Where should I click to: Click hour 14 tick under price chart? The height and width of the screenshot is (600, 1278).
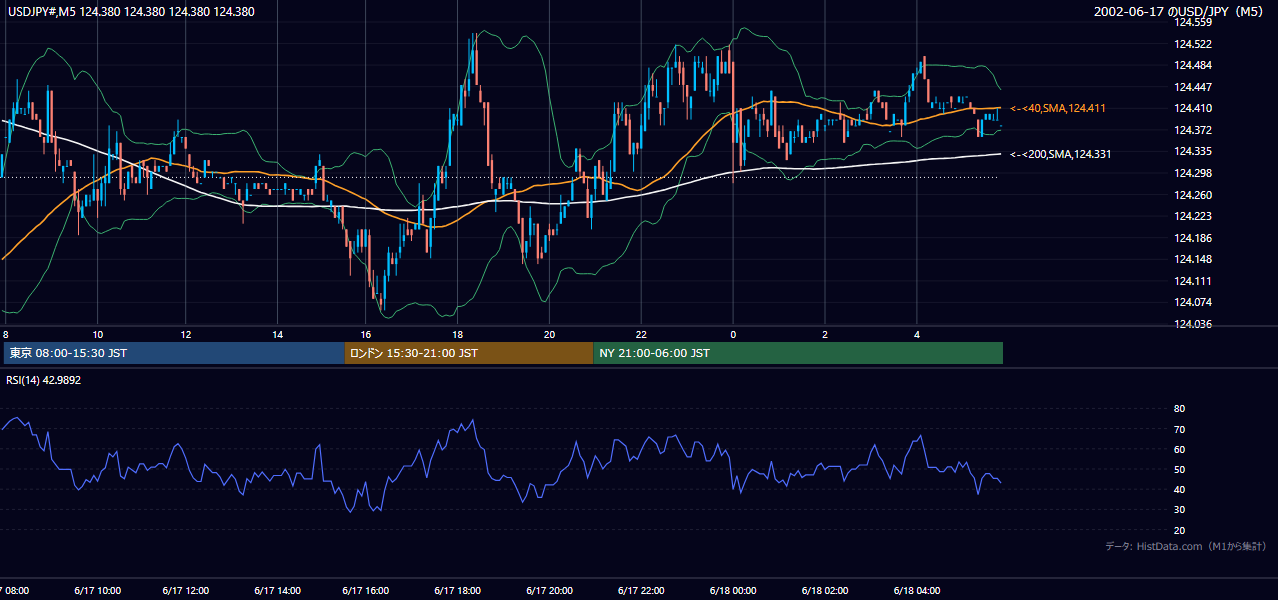click(277, 334)
